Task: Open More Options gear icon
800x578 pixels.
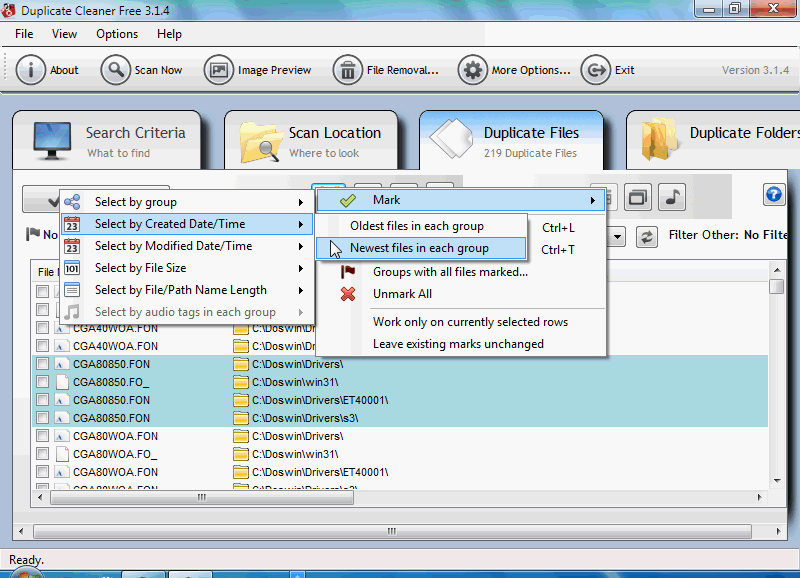Action: (472, 70)
